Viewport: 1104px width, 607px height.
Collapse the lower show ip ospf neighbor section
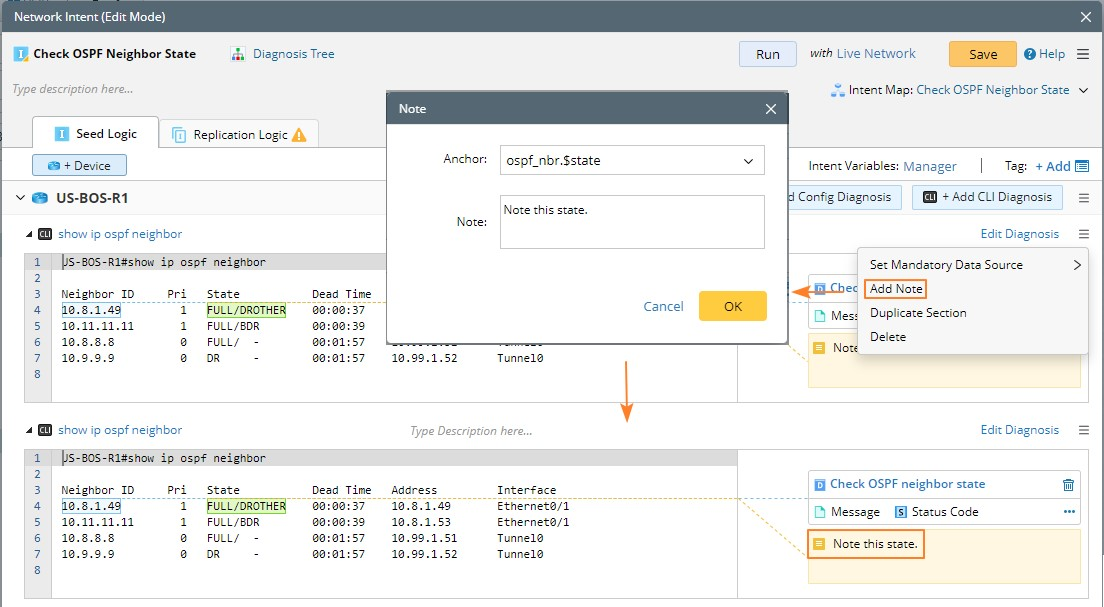(x=29, y=430)
